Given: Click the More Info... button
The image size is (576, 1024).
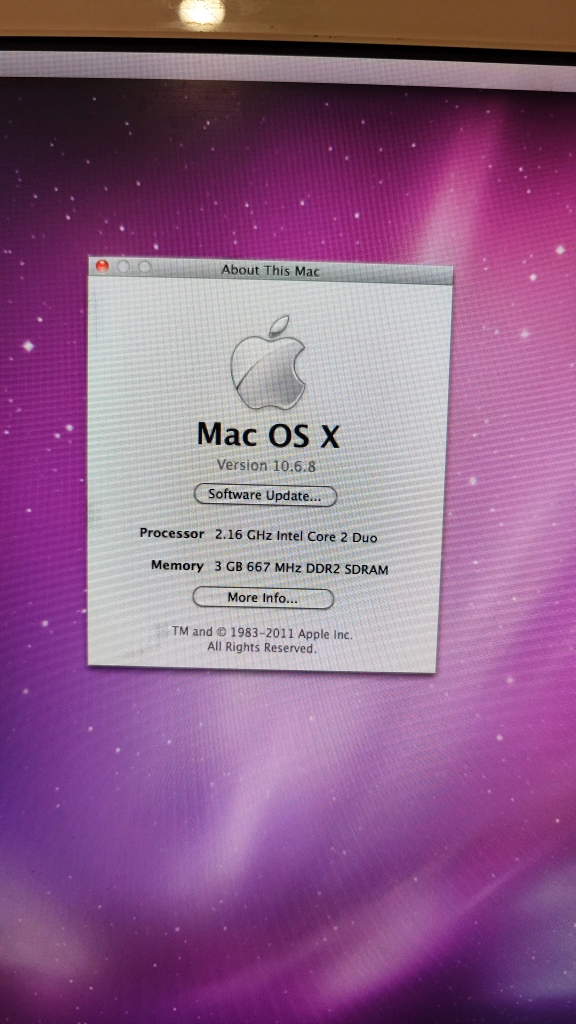Looking at the screenshot, I should coord(263,598).
